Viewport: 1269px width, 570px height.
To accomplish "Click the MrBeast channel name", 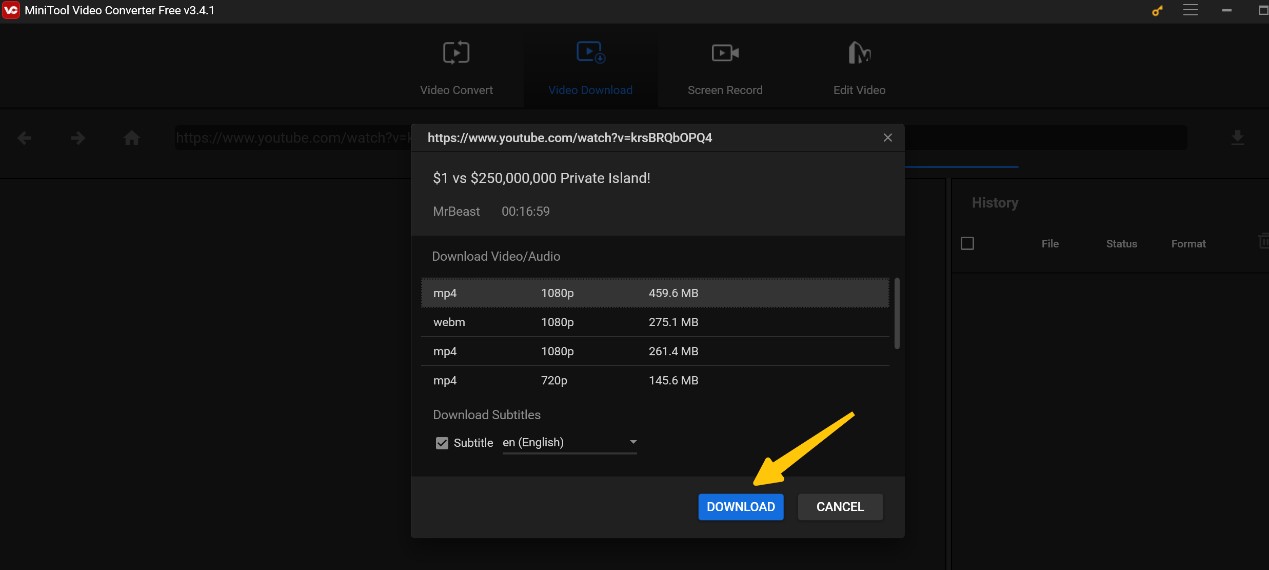I will coord(456,212).
